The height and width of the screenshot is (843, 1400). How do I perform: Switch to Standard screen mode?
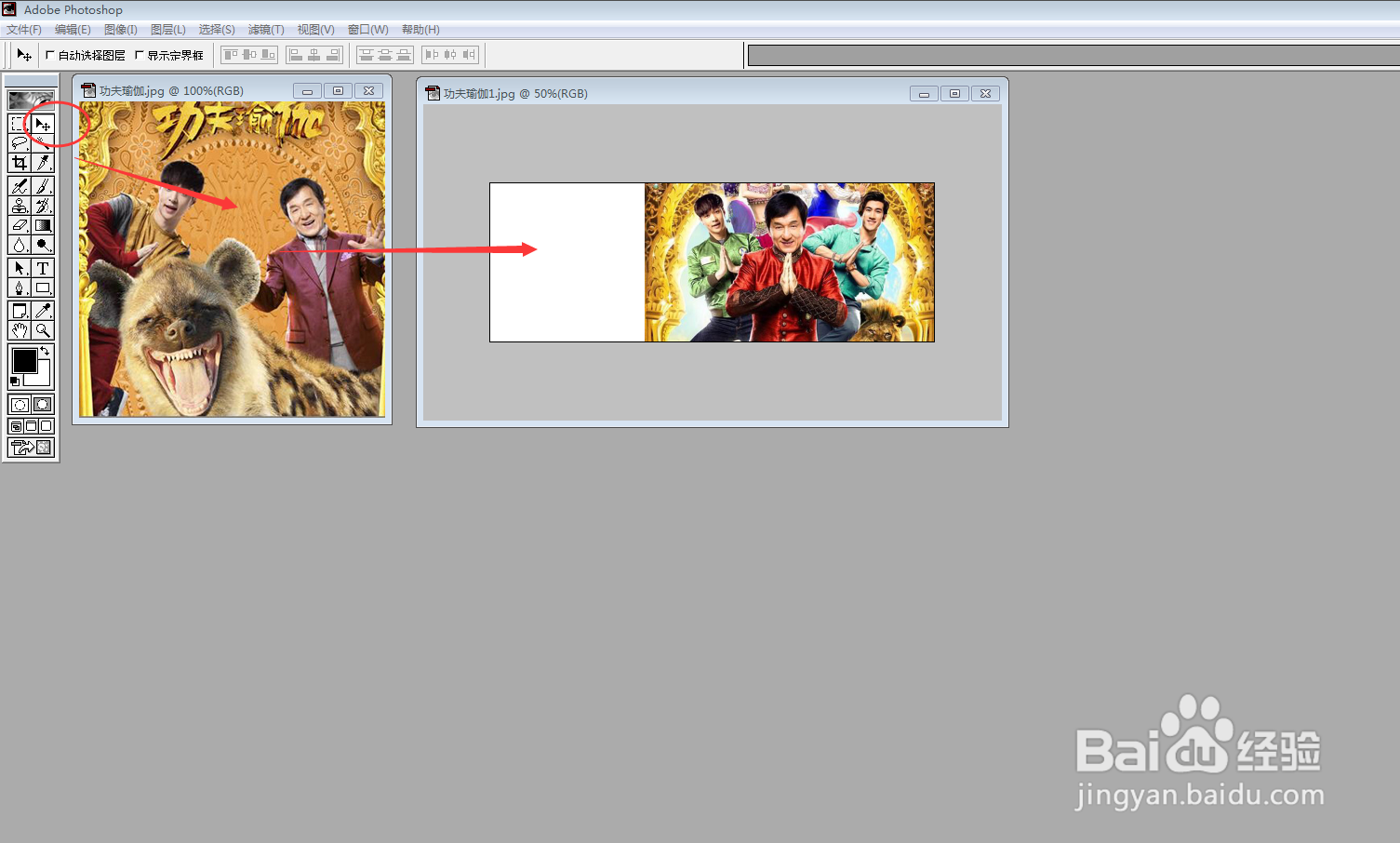pyautogui.click(x=16, y=426)
